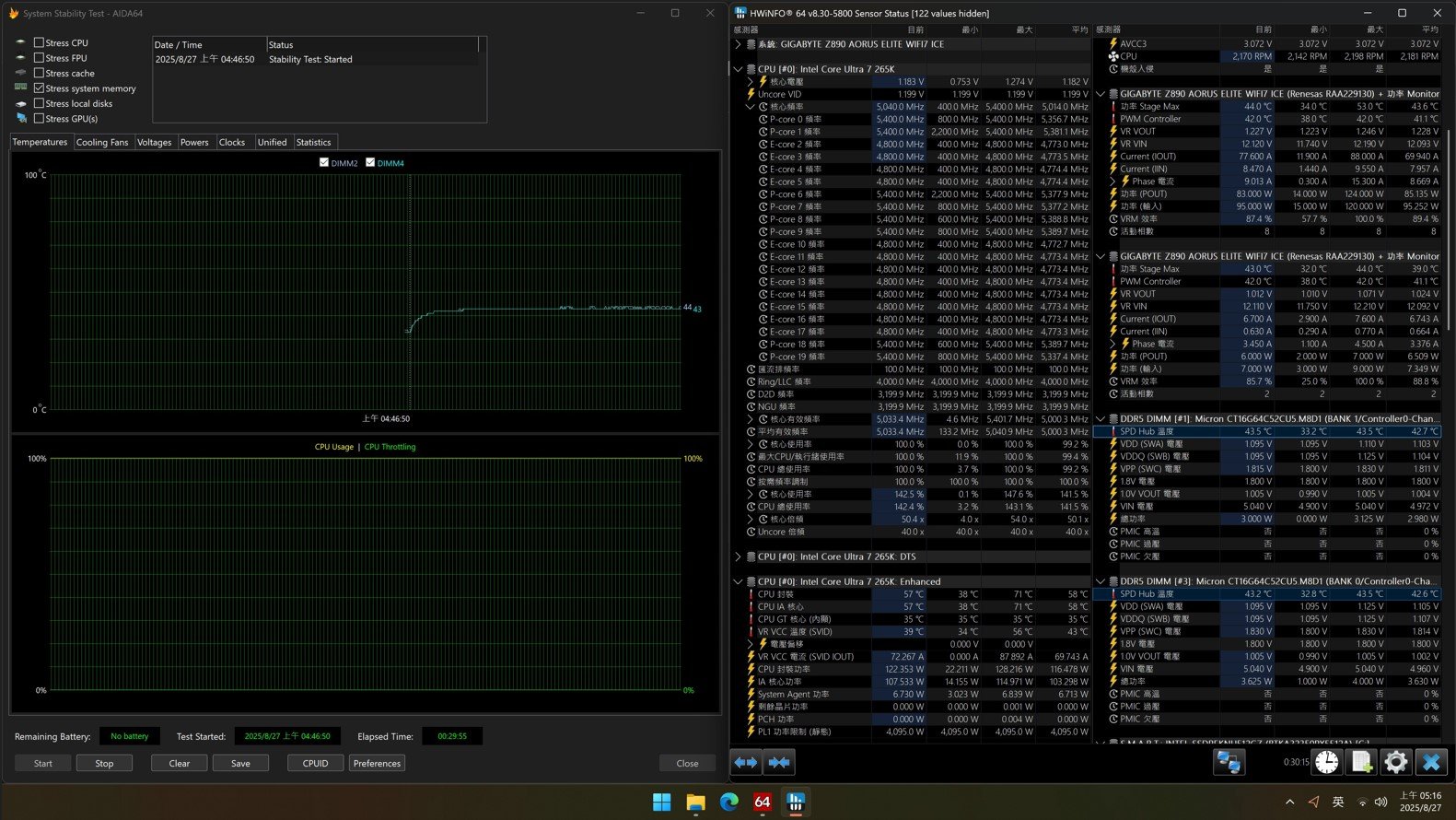Collapse DDR5 DIMM [#1] Micron sensor group
This screenshot has width=1456, height=820.
point(1101,418)
